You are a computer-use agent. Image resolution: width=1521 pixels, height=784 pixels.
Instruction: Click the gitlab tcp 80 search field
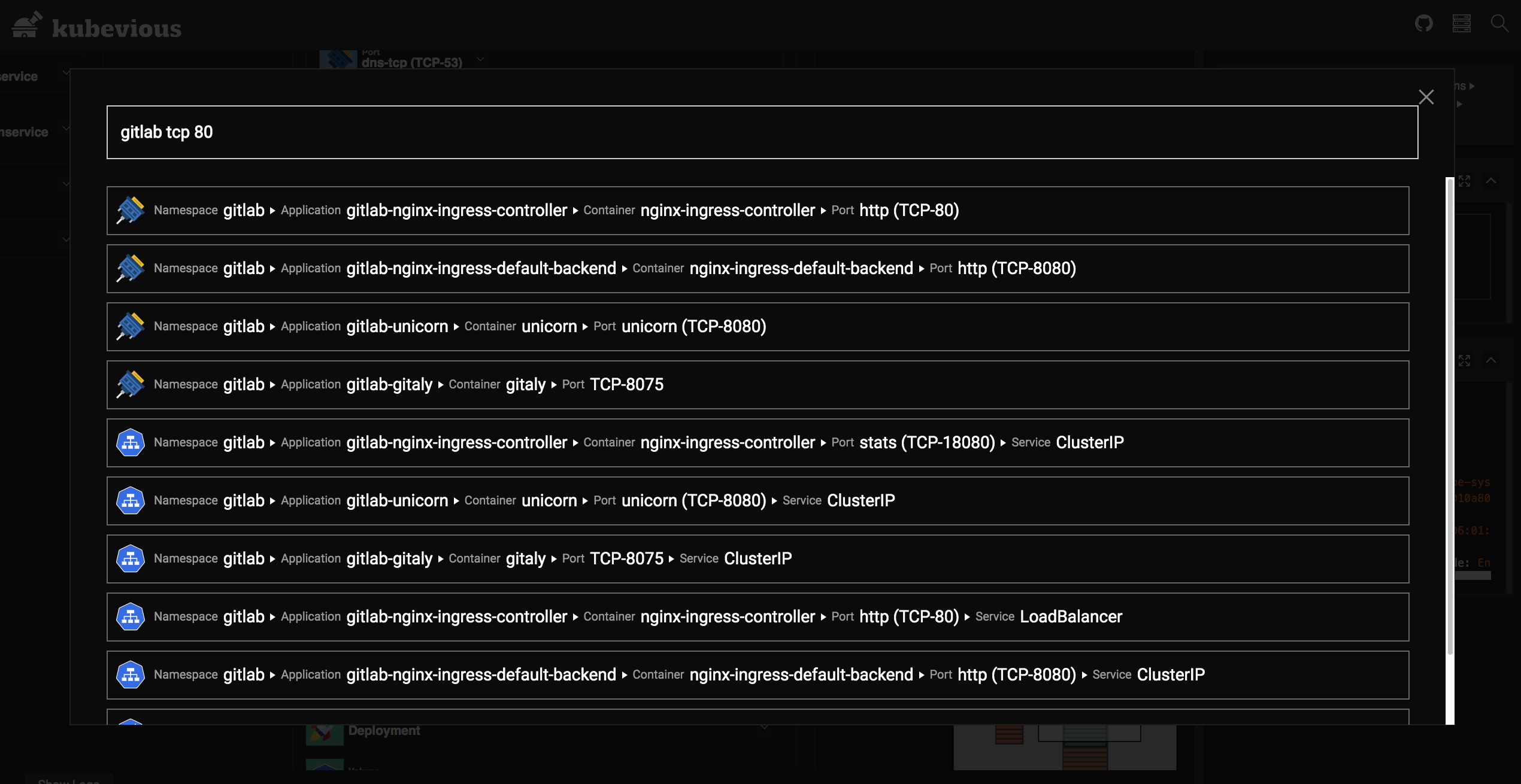[762, 132]
